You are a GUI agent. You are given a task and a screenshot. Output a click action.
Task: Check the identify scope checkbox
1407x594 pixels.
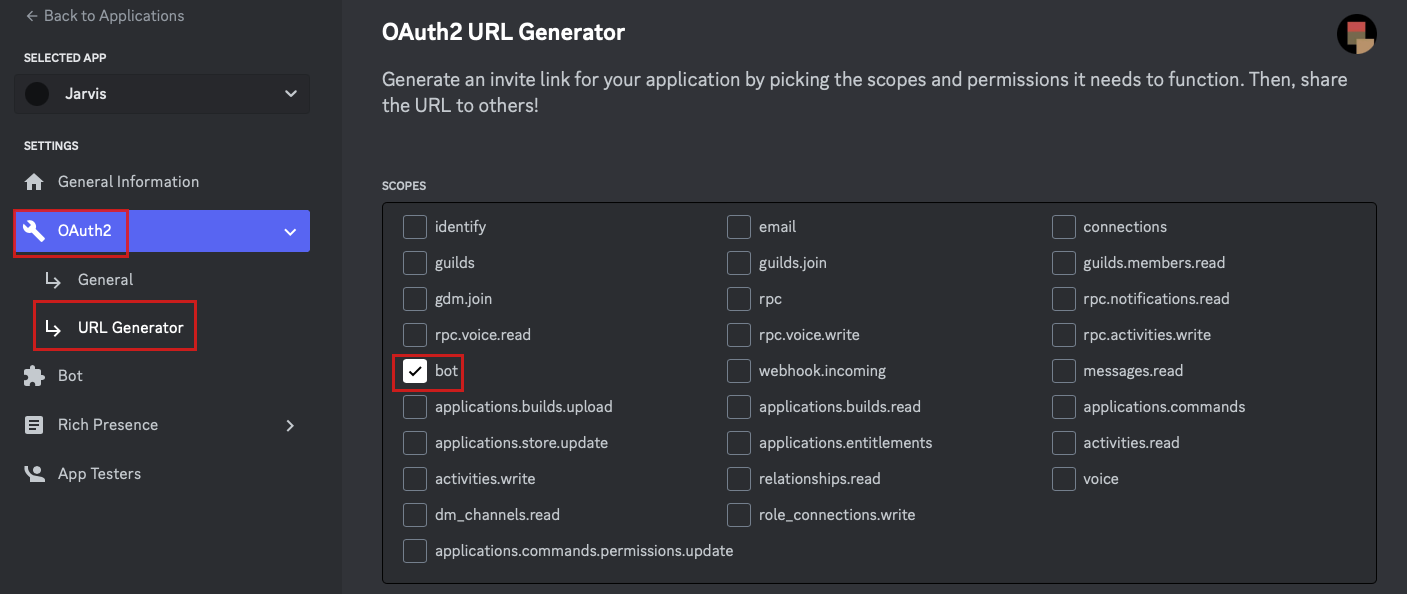point(415,227)
